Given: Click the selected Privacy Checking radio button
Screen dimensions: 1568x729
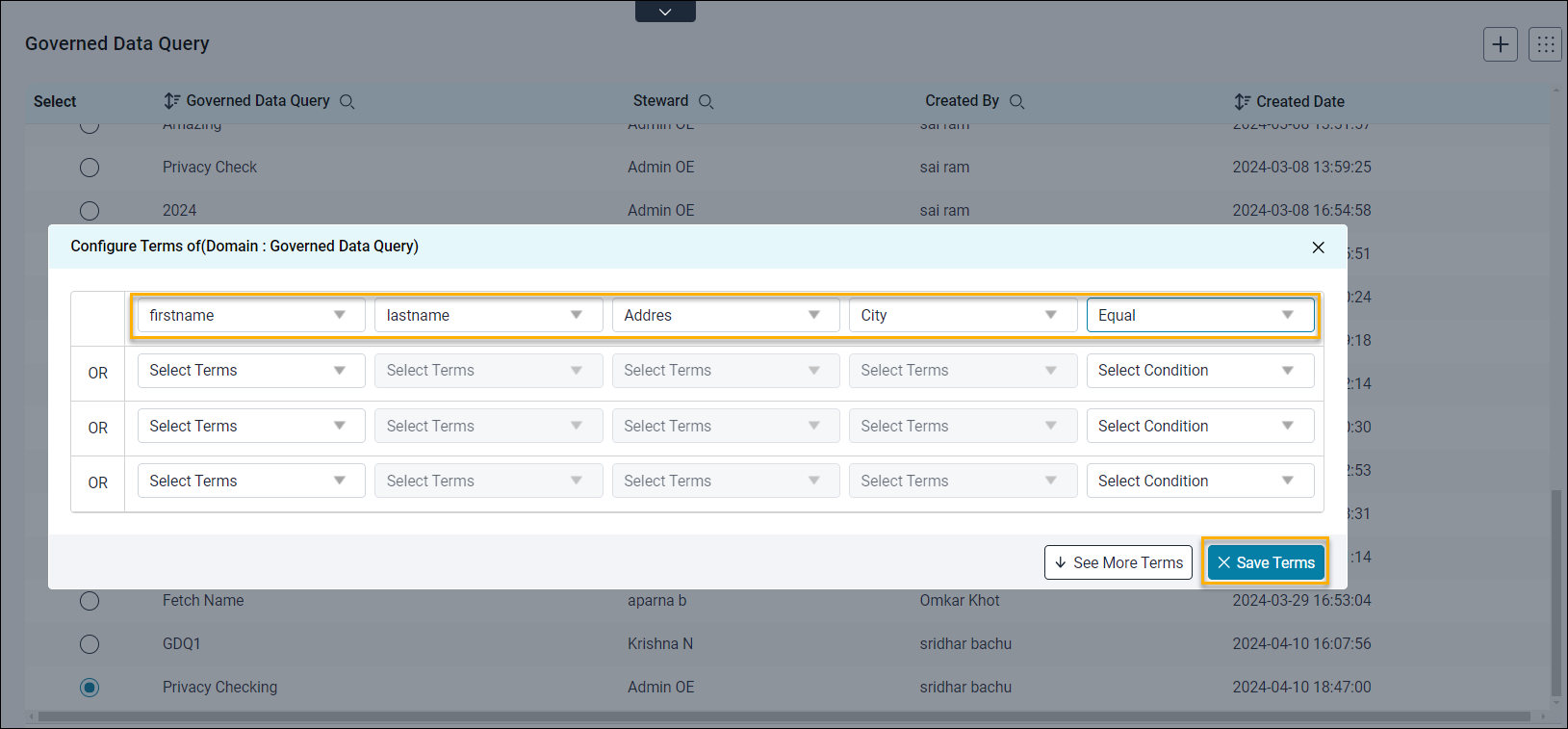Looking at the screenshot, I should pyautogui.click(x=90, y=688).
